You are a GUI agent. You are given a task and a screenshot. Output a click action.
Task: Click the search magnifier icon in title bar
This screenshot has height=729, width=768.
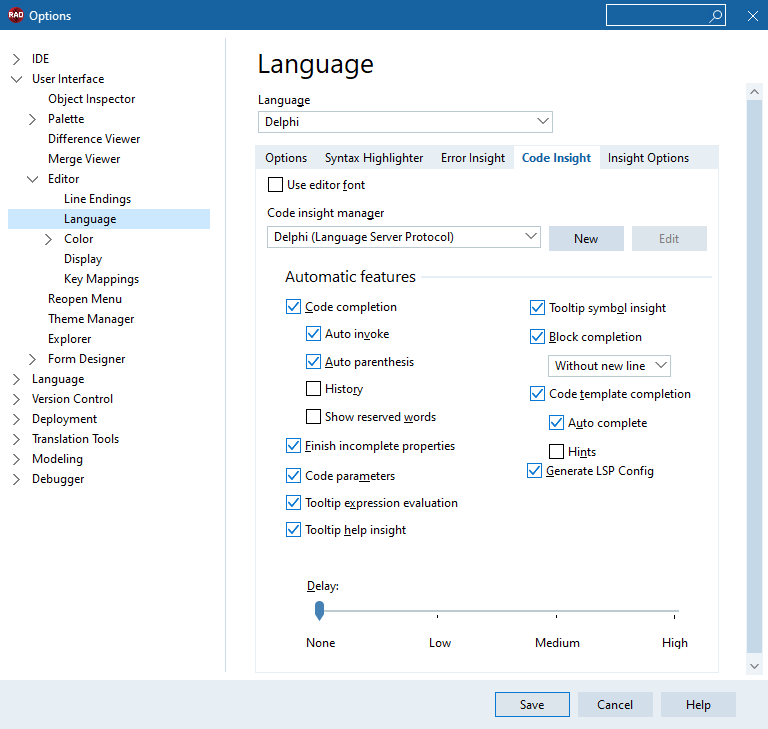pos(716,16)
